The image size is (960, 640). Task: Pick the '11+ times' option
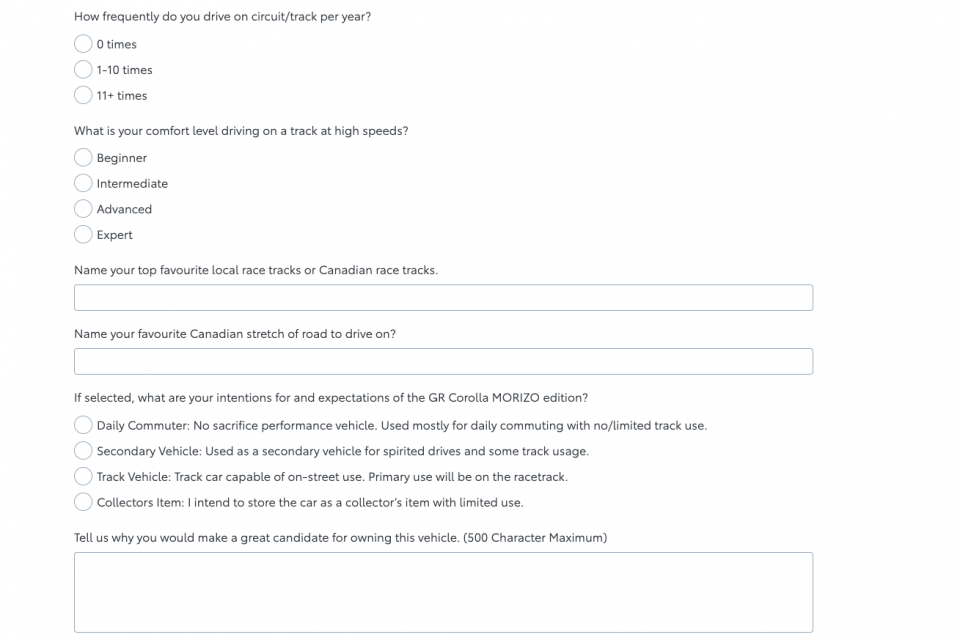pos(83,96)
